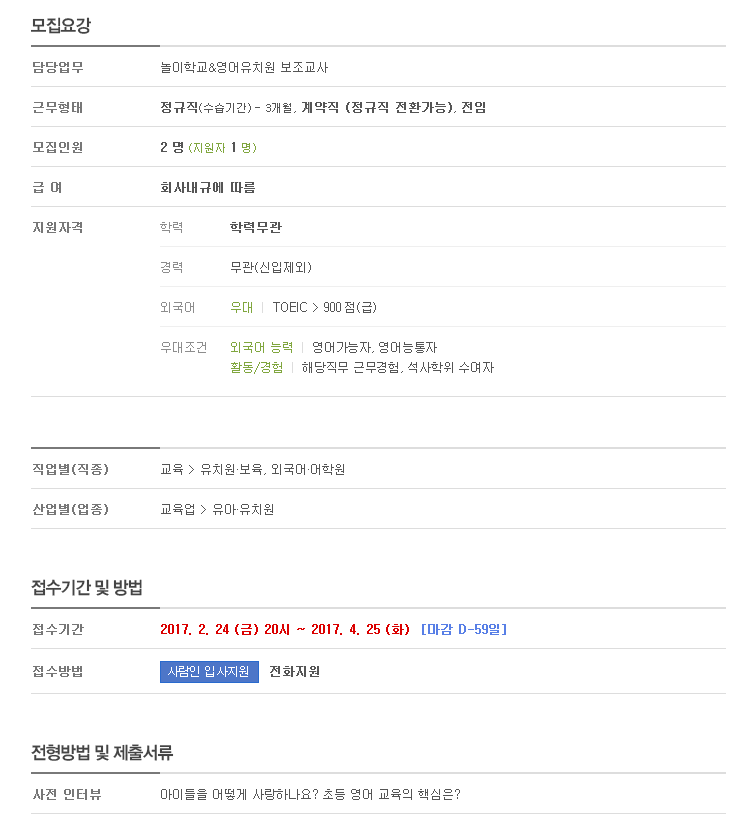Click the 회사내규에 따름 salary text
The height and width of the screenshot is (836, 755).
[208, 188]
